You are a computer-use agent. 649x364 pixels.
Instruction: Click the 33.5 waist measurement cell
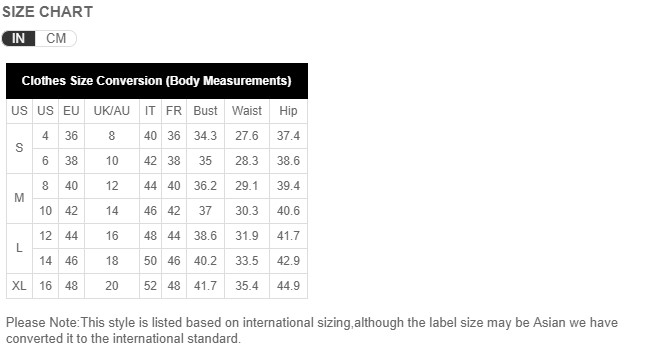[x=247, y=261]
